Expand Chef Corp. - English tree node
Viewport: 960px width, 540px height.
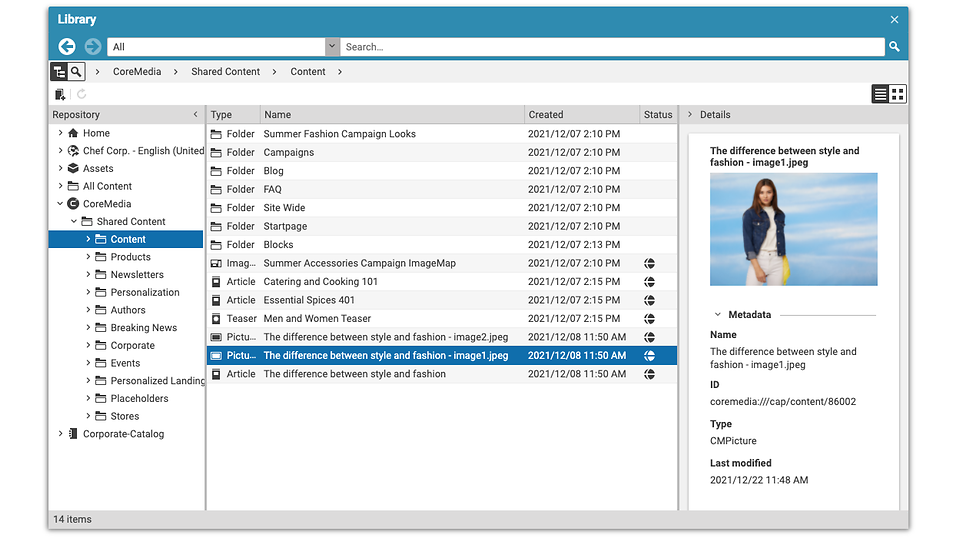60,151
